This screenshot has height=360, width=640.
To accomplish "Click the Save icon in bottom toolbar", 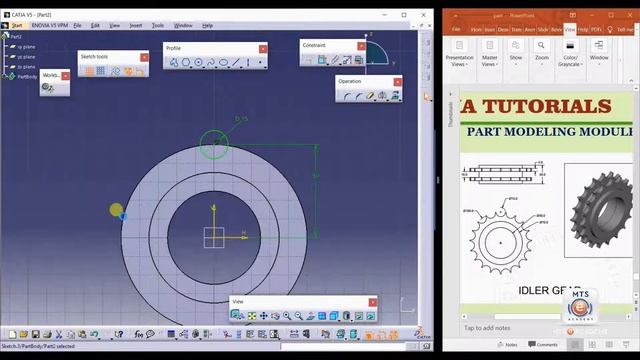I will pyautogui.click(x=36, y=335).
